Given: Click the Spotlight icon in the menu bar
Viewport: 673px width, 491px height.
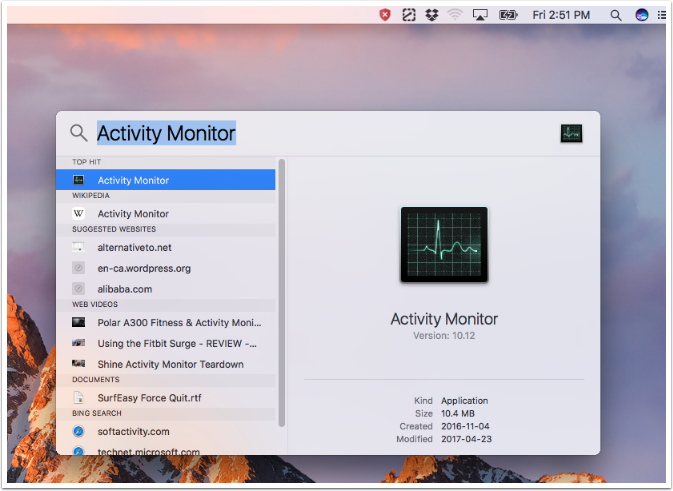Looking at the screenshot, I should pyautogui.click(x=616, y=15).
